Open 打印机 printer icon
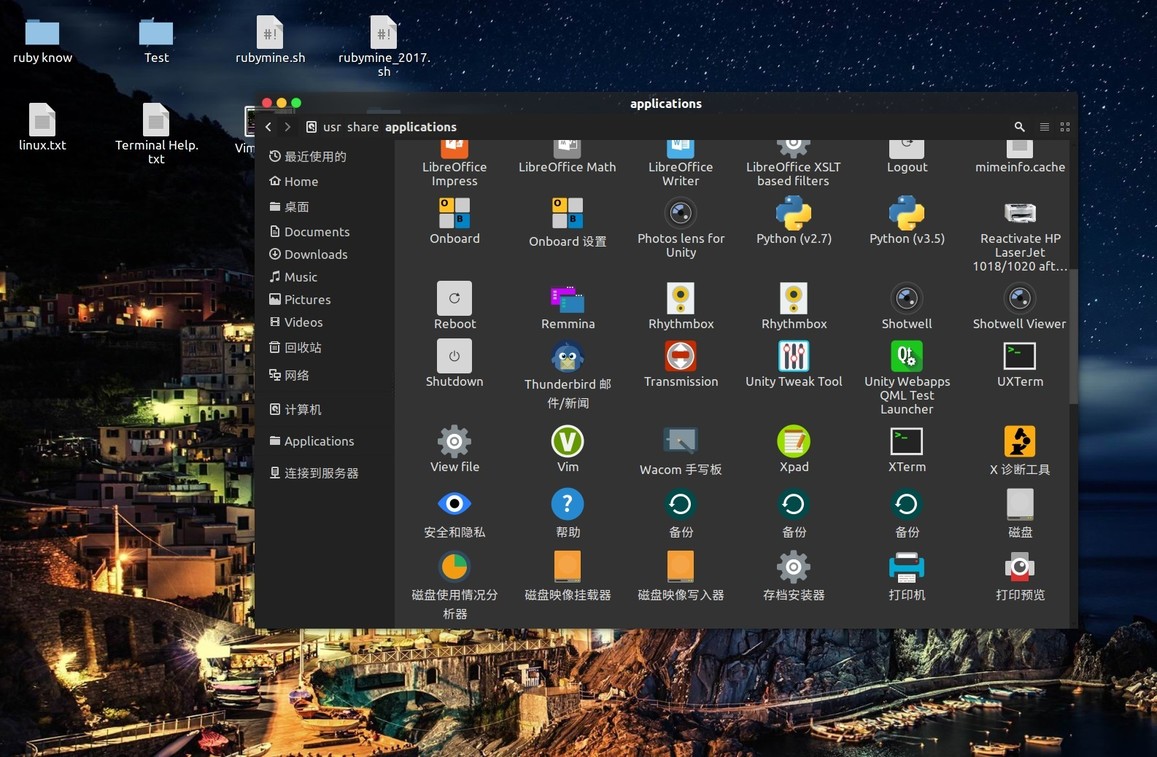This screenshot has width=1157, height=757. 907,567
